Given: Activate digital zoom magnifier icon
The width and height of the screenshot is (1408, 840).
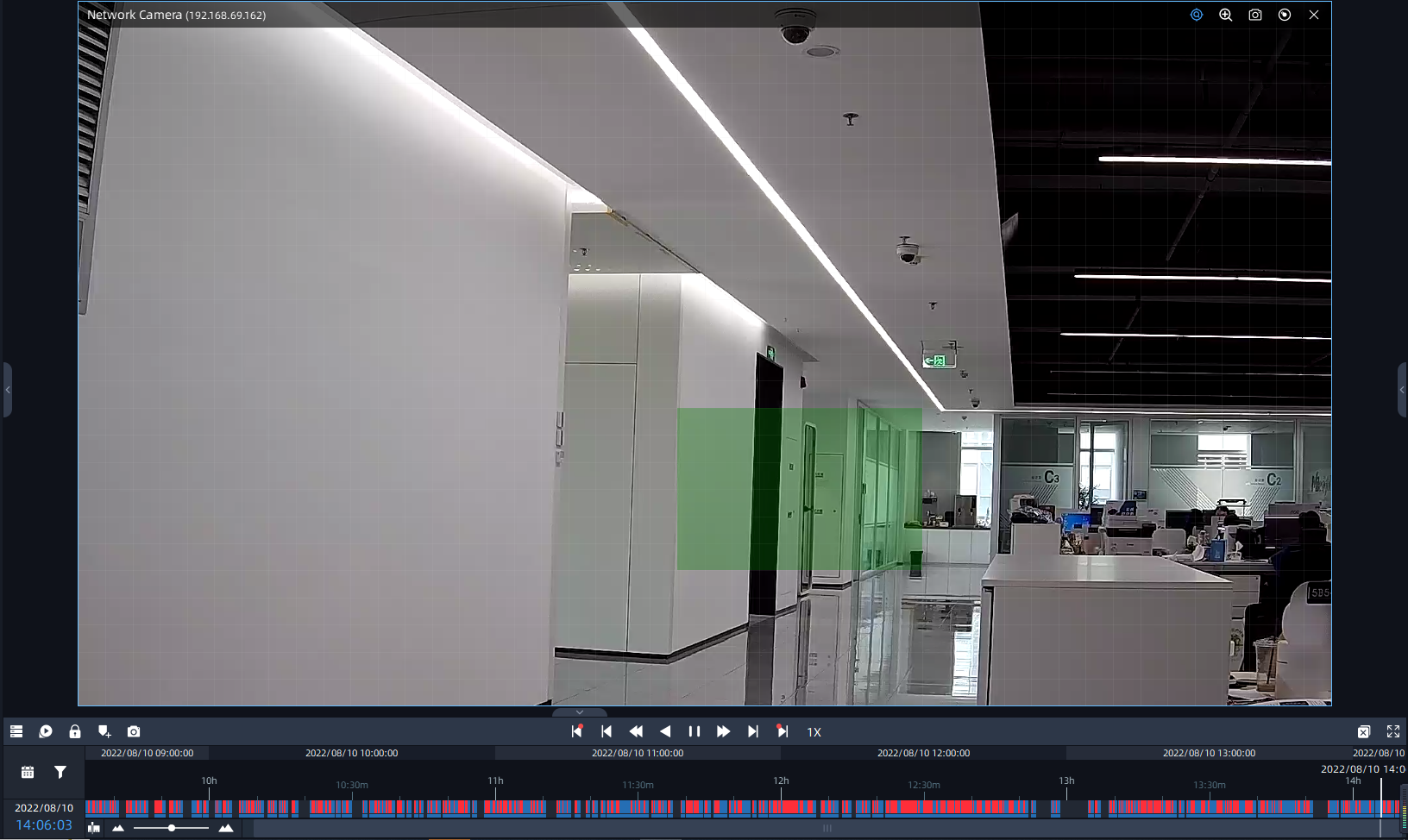Looking at the screenshot, I should coord(1225,15).
